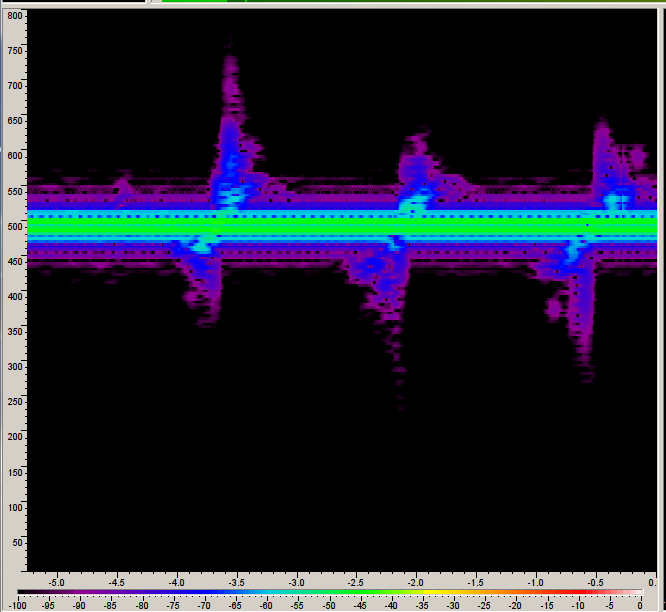This screenshot has width=666, height=612.
Task: Click the -90 value on the color scale
Action: pyautogui.click(x=79, y=606)
